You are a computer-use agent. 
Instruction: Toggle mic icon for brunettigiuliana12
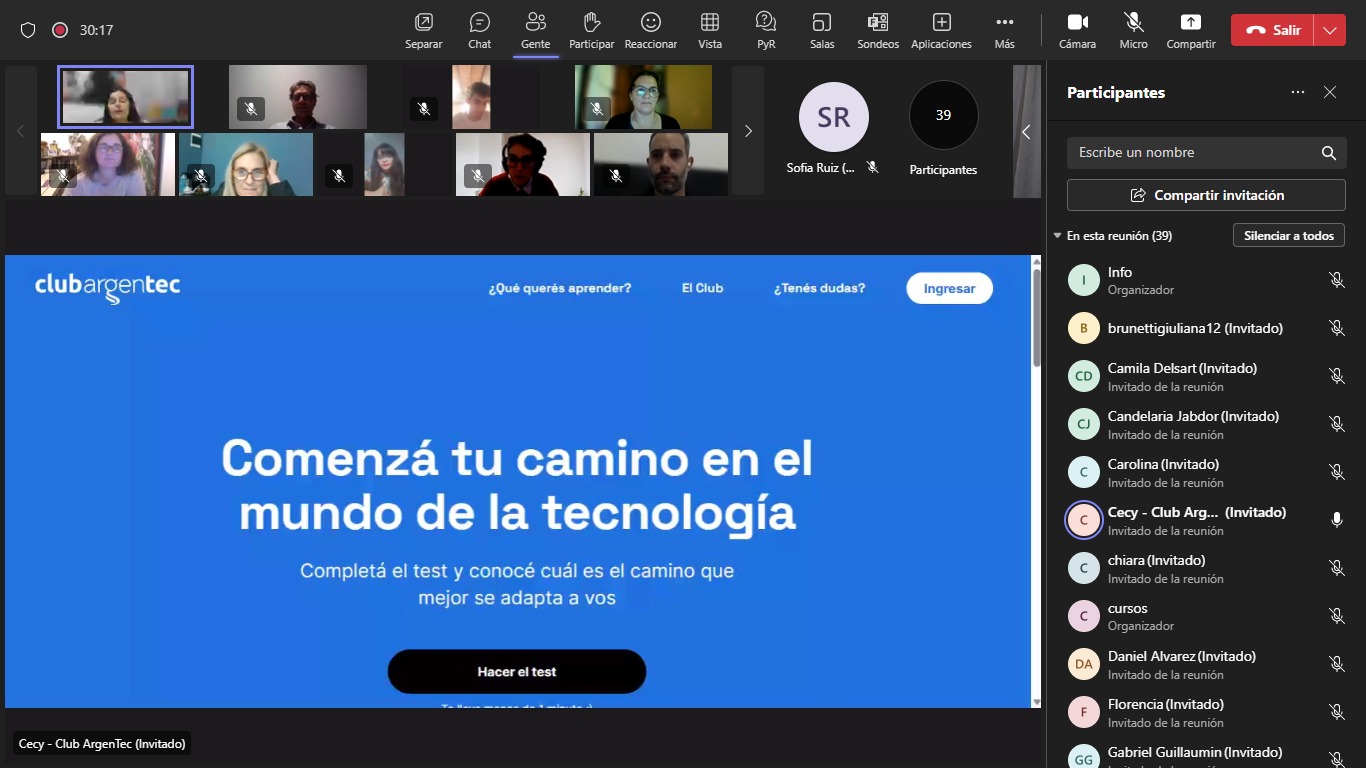pyautogui.click(x=1336, y=328)
